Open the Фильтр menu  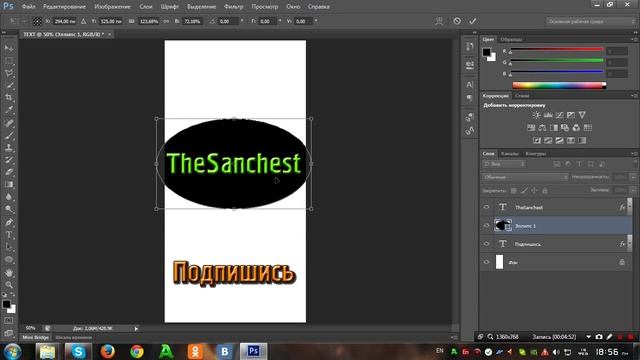(x=233, y=7)
